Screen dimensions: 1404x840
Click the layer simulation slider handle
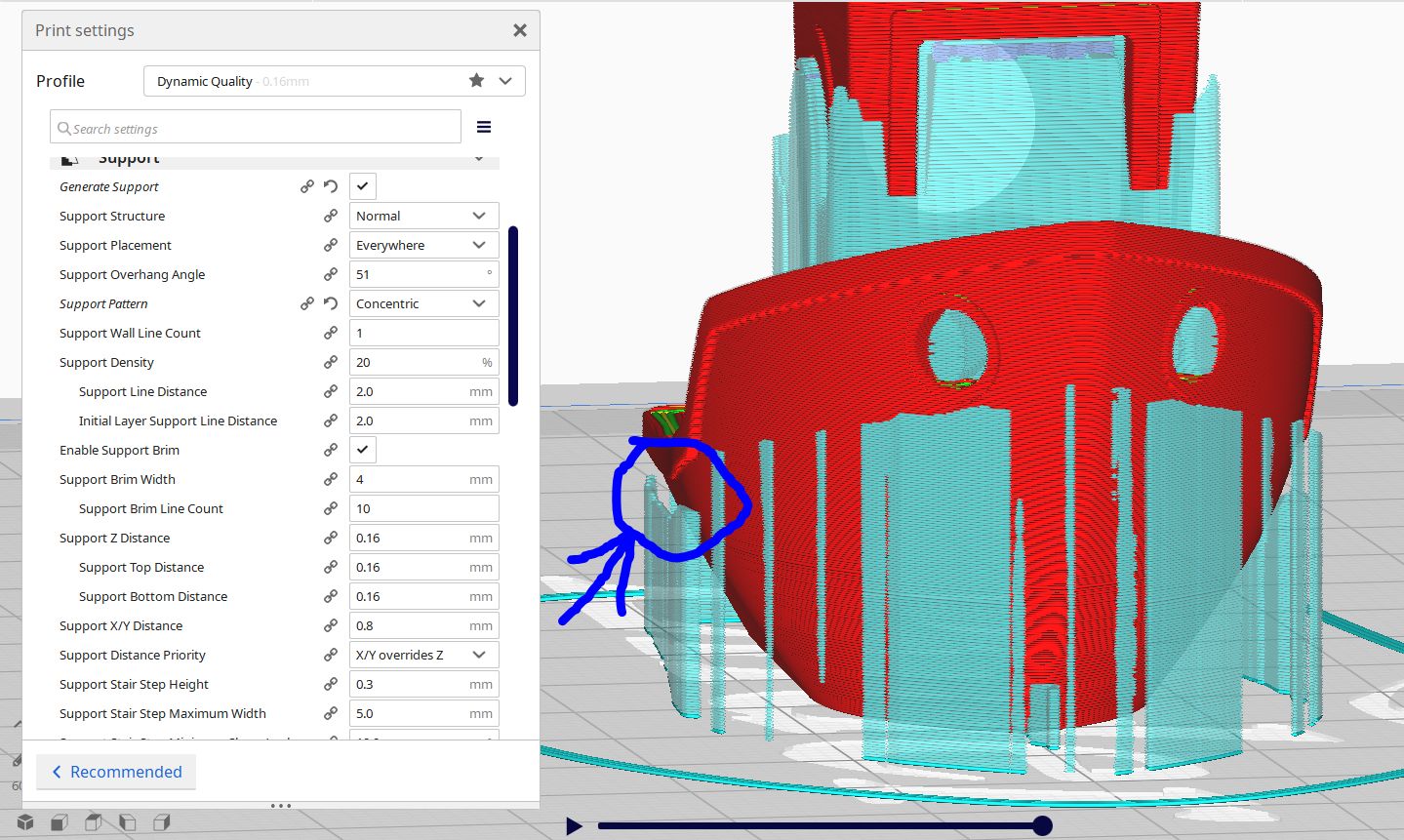[1042, 826]
